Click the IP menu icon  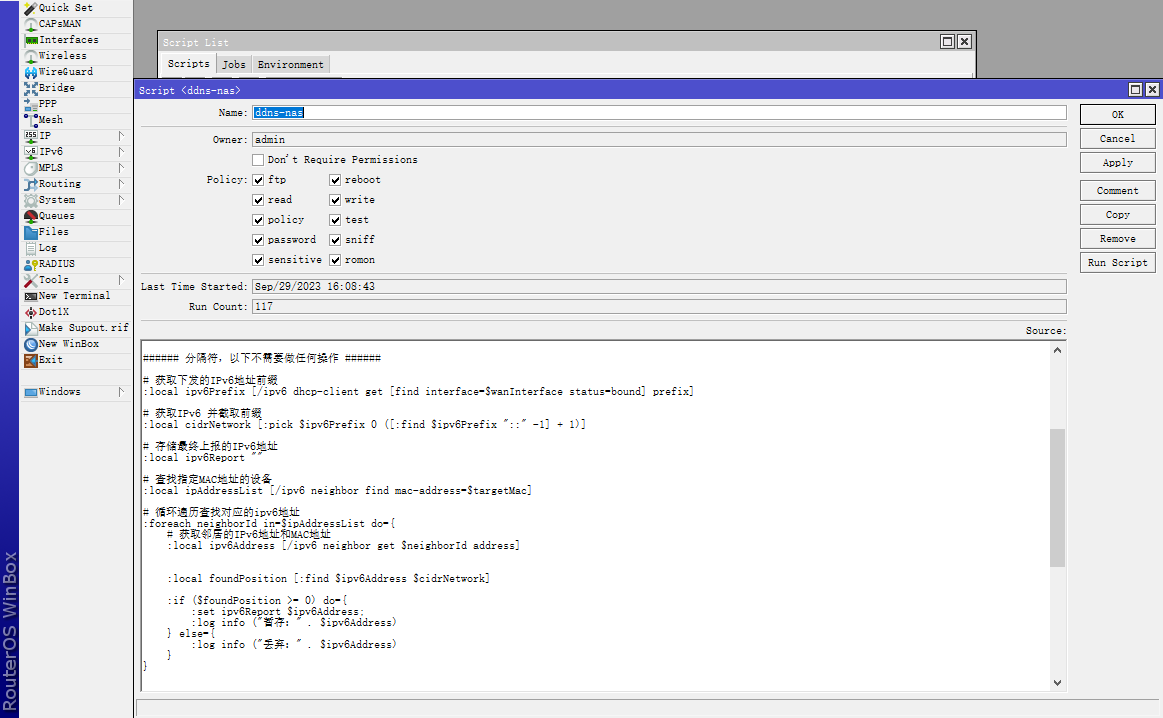tap(30, 136)
